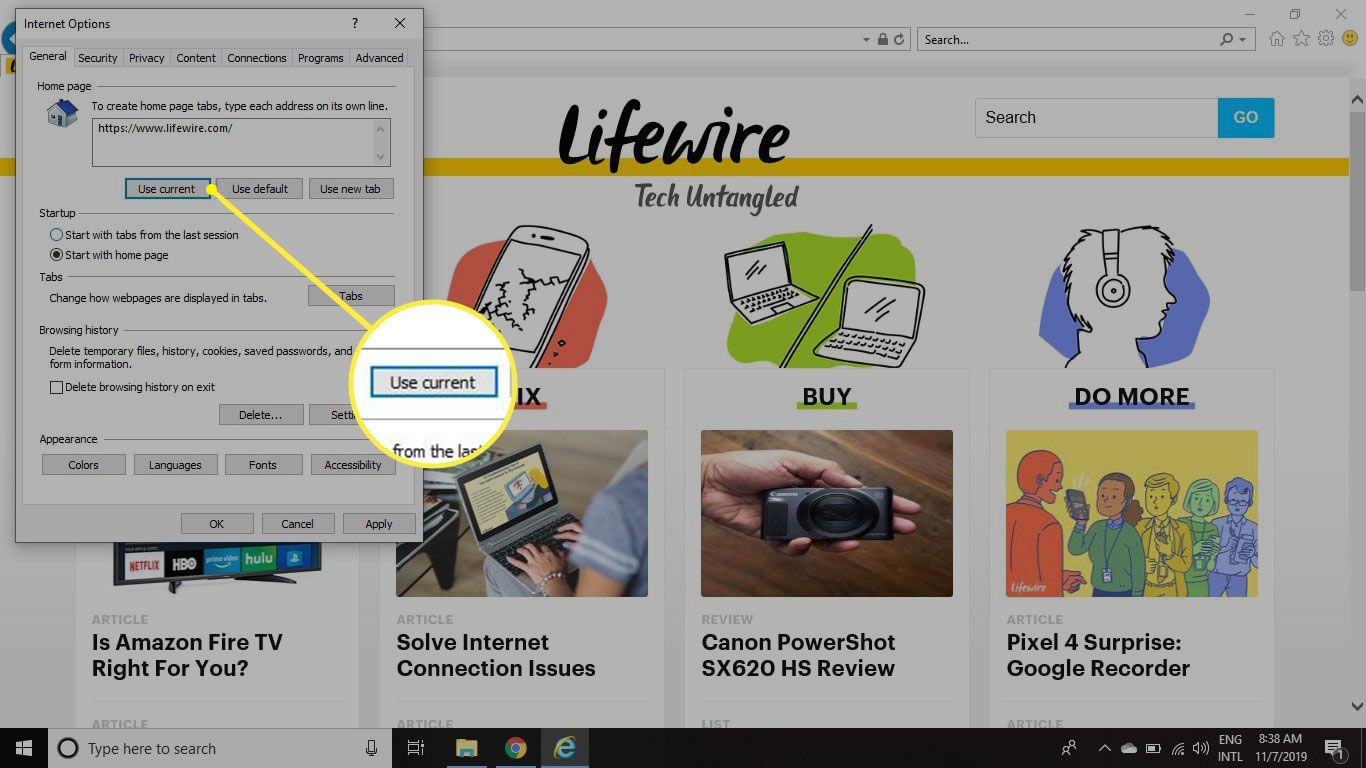Switch to the General tab
1366x768 pixels.
point(48,57)
